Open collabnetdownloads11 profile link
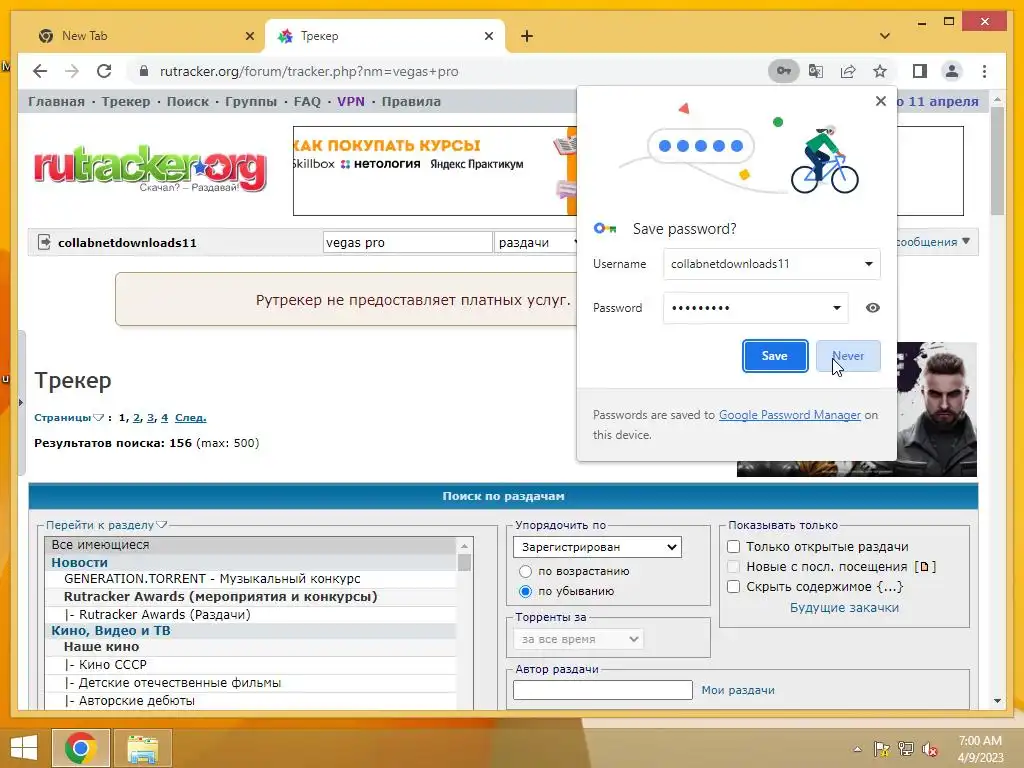The height and width of the screenshot is (768, 1024). (x=127, y=243)
